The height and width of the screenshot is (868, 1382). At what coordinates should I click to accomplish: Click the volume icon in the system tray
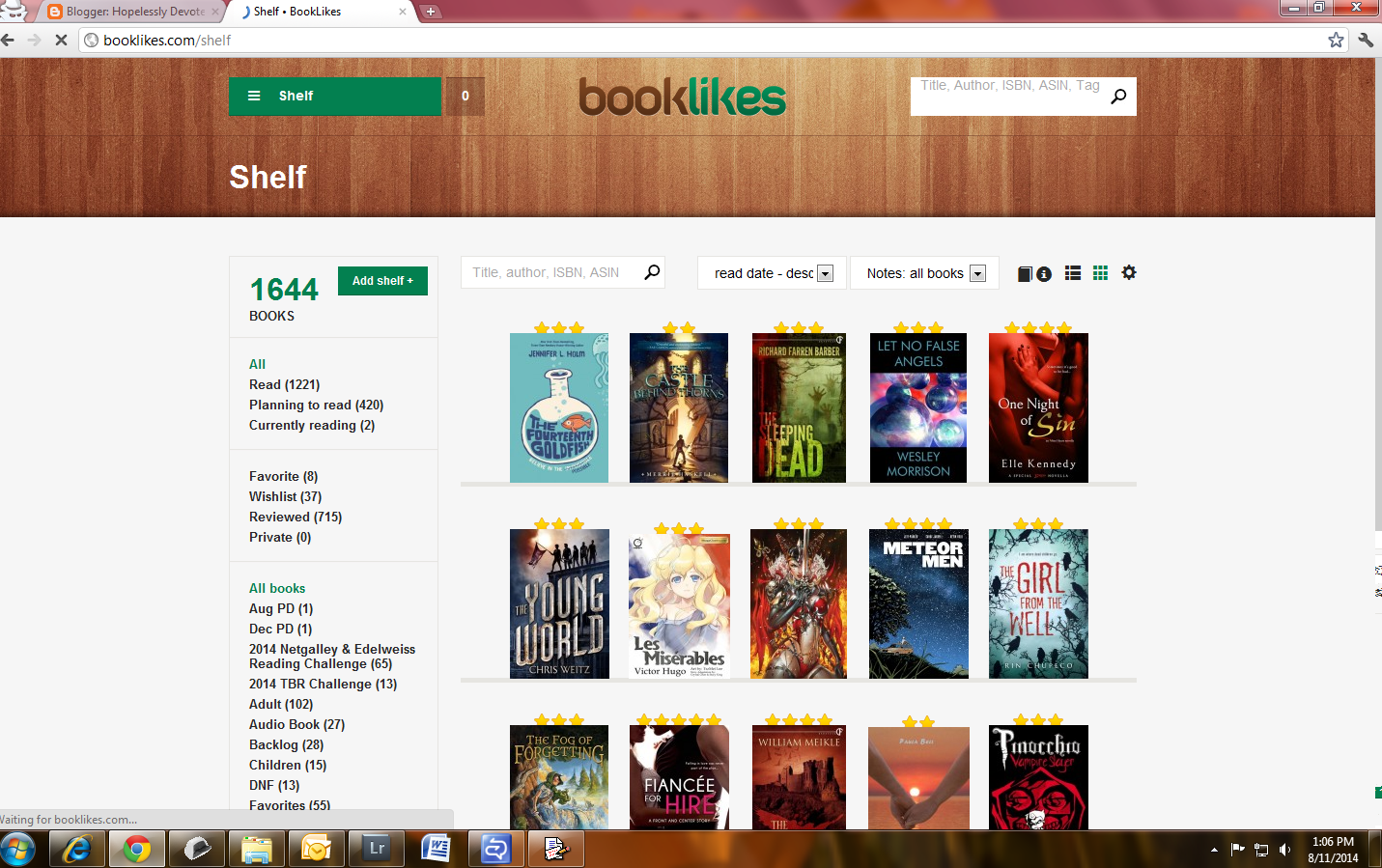pos(1284,850)
